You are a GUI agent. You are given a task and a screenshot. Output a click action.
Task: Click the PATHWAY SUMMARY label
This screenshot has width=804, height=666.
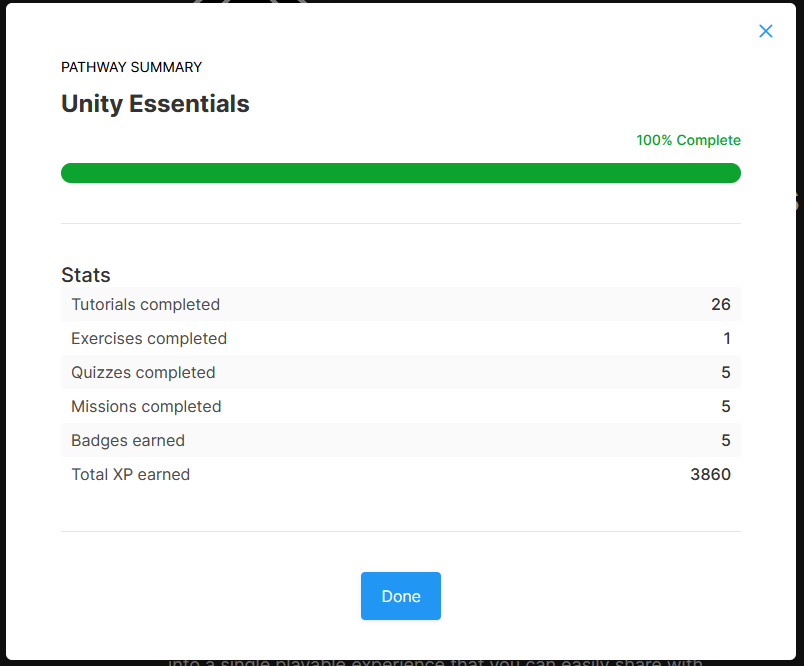point(131,67)
